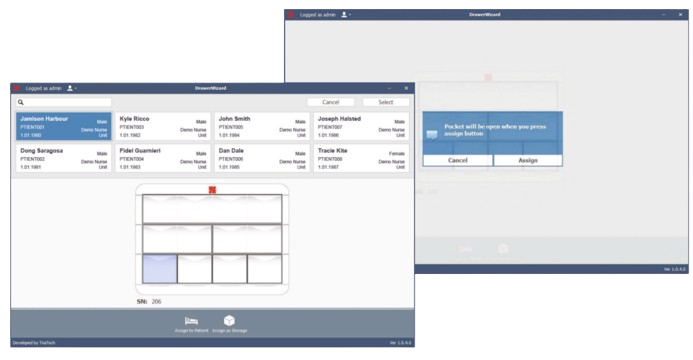
Task: Select the Tracie Kite patient card
Action: (361, 158)
